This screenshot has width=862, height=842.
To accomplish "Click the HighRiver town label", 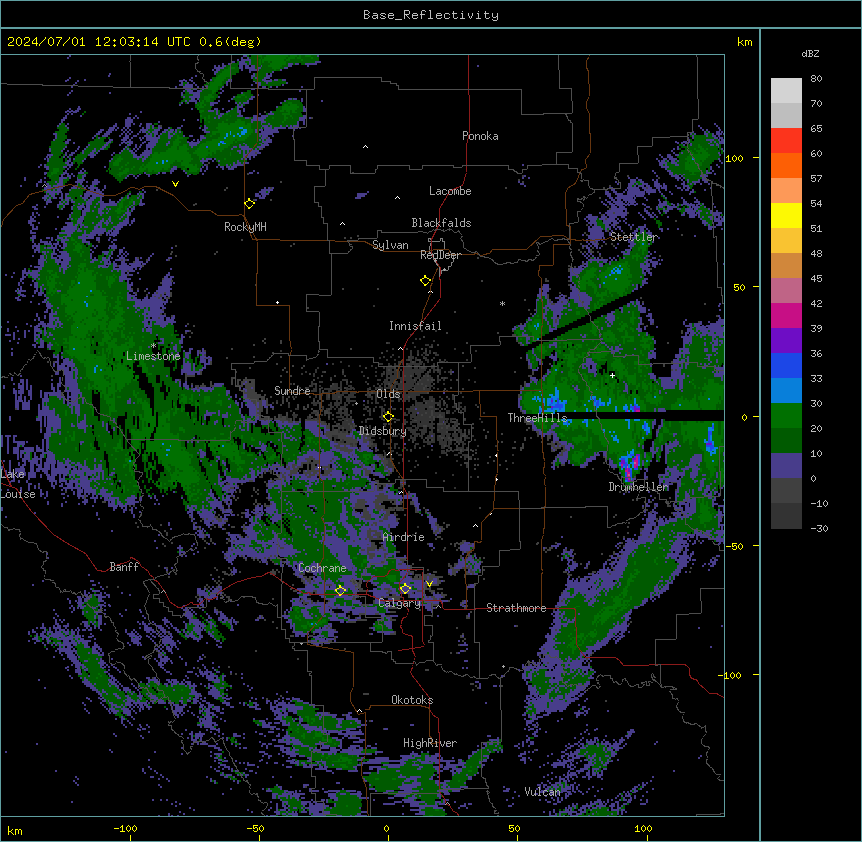I will (430, 743).
